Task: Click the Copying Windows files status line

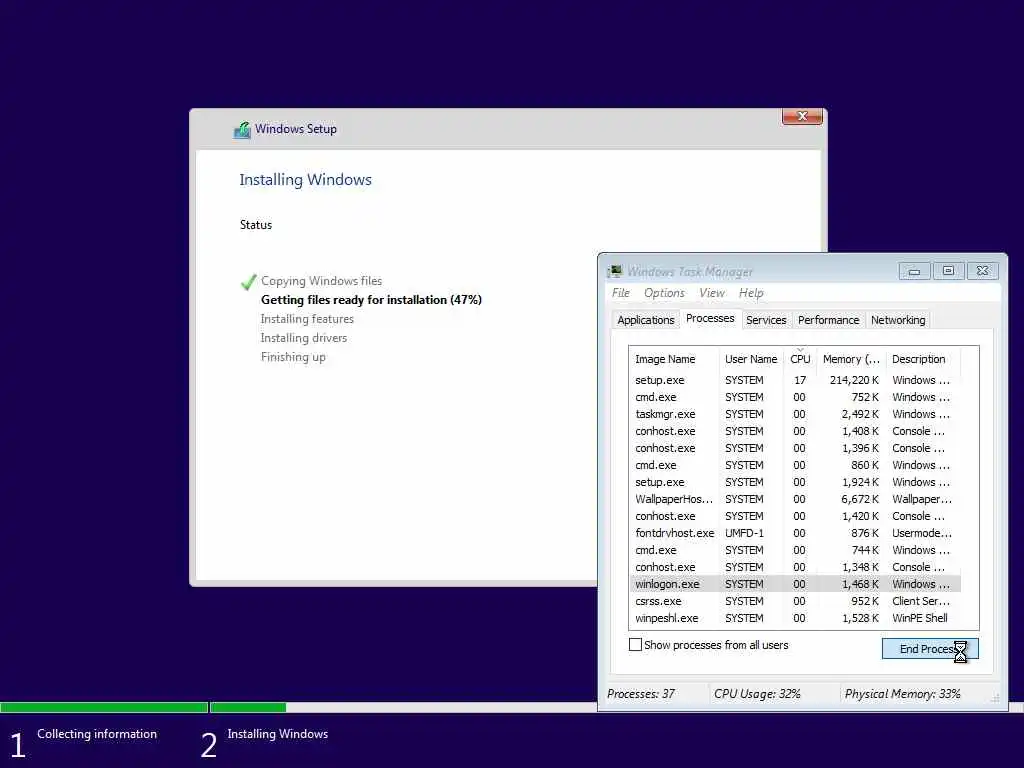Action: click(x=321, y=281)
